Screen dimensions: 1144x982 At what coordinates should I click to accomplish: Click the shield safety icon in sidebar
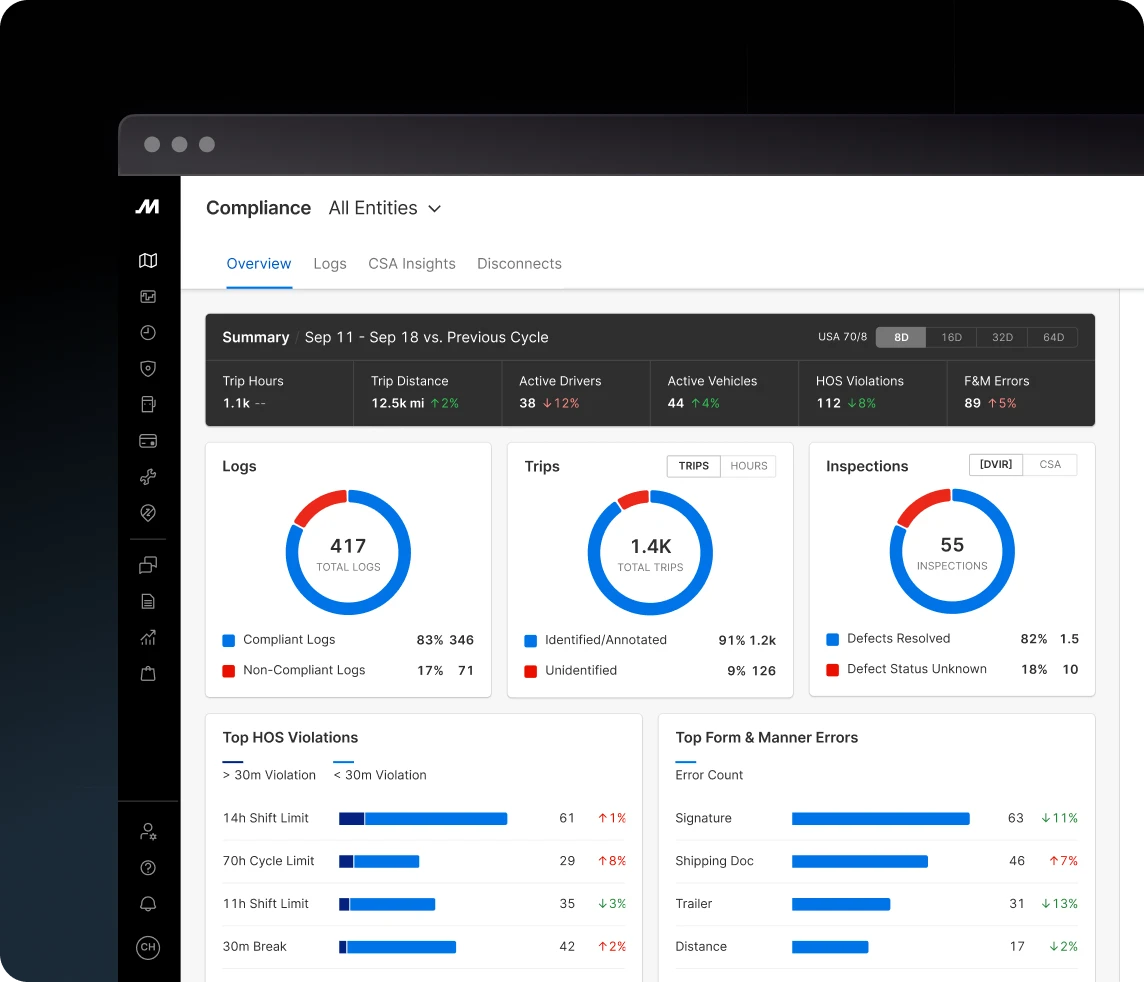pos(148,369)
